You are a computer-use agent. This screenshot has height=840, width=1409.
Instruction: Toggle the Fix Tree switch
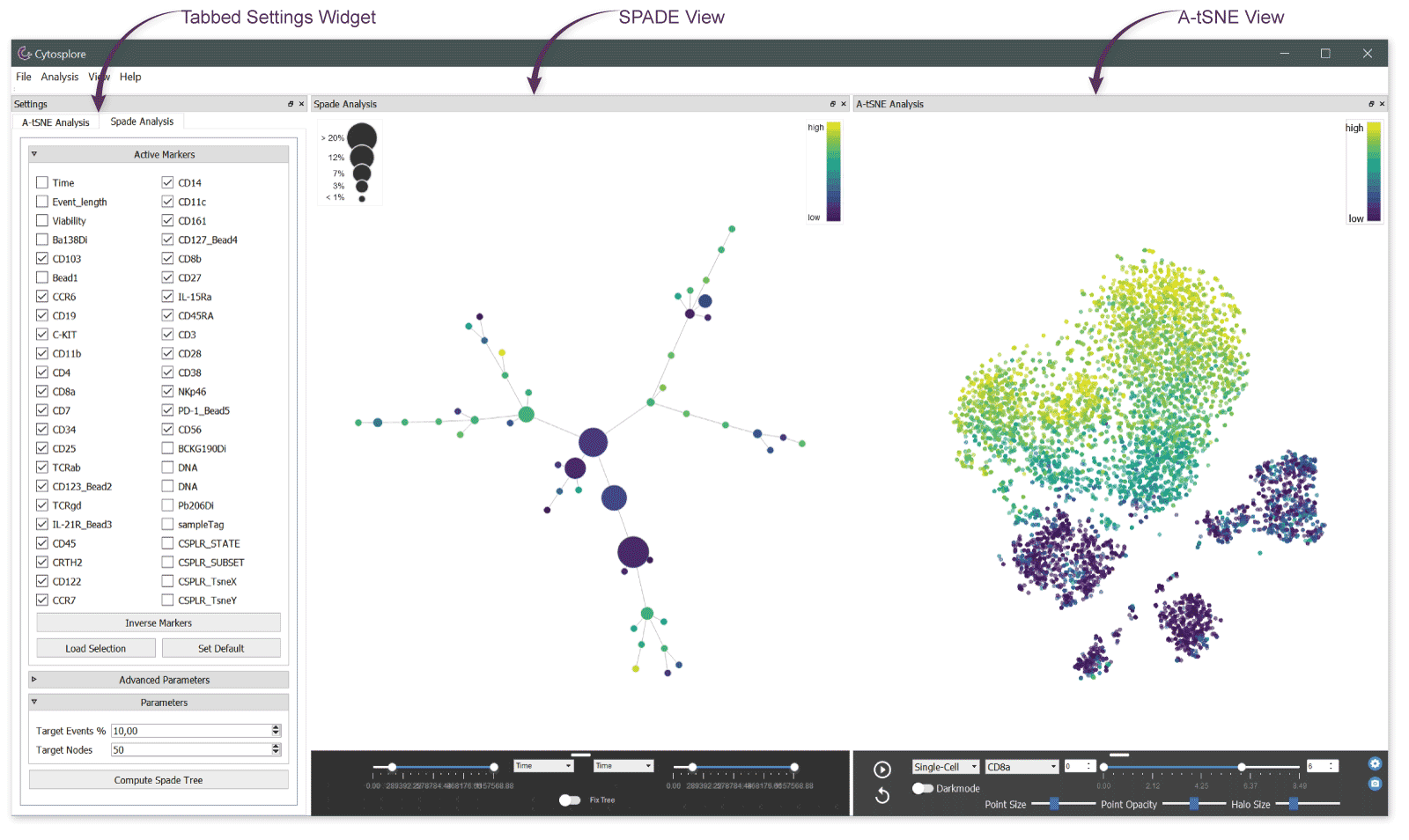570,800
